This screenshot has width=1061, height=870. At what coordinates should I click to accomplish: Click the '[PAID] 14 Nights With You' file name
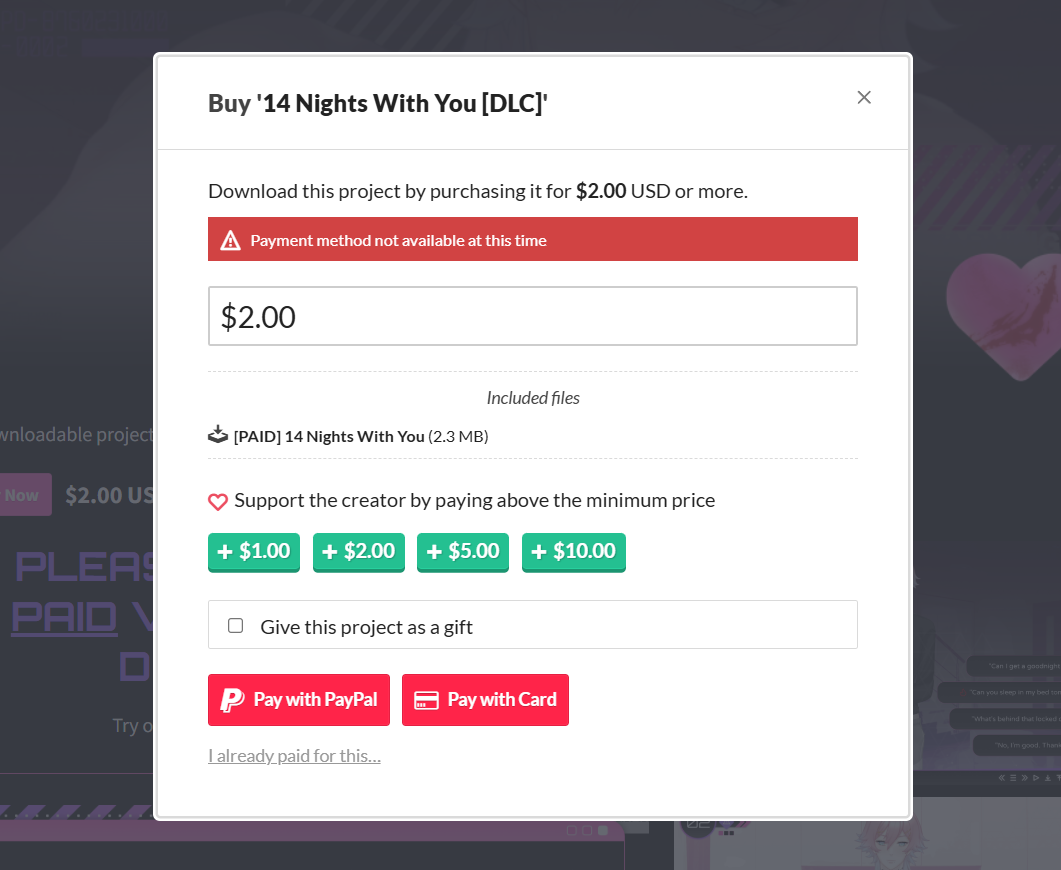point(329,436)
